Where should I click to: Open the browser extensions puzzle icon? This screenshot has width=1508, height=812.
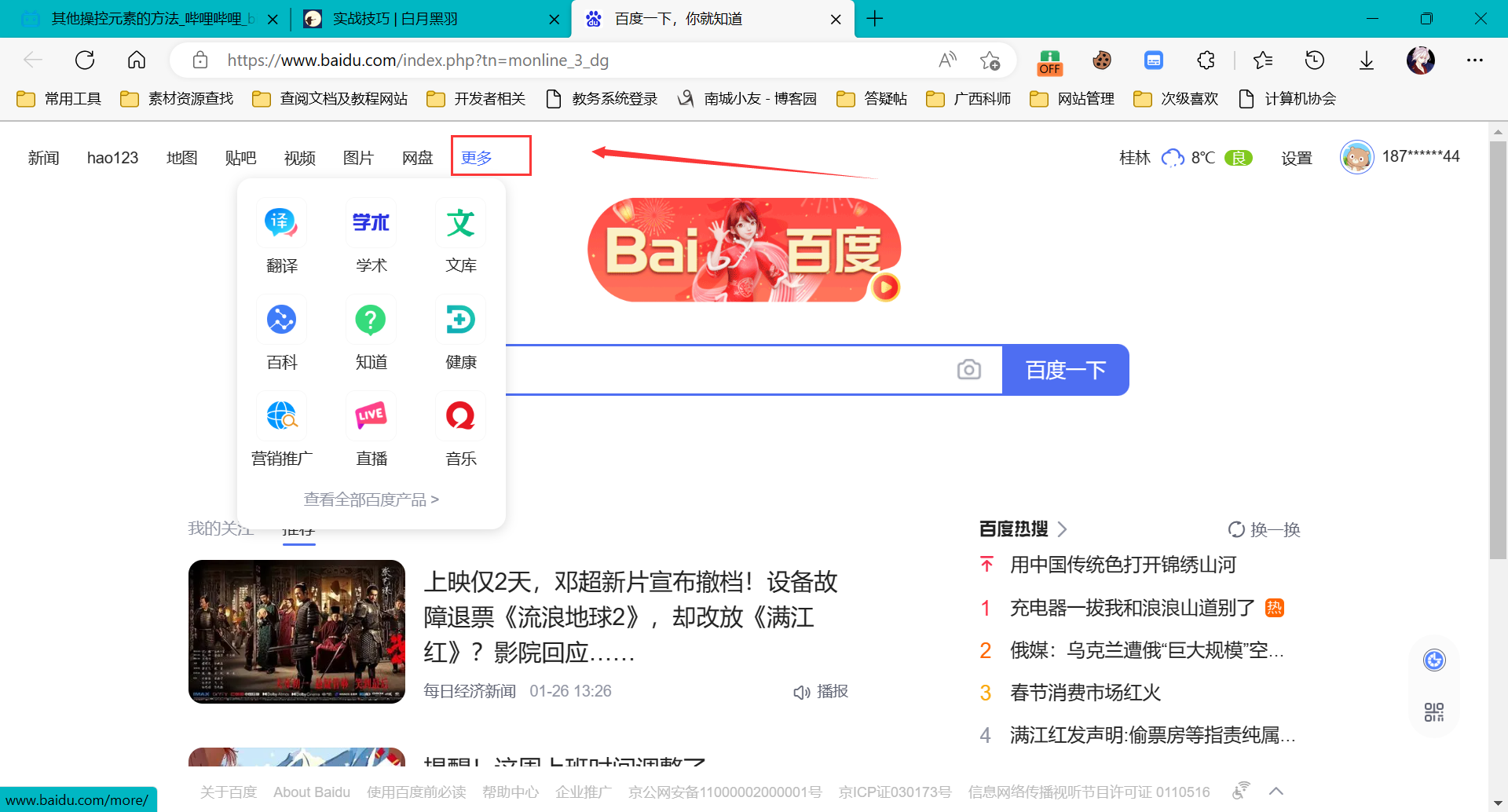pyautogui.click(x=1206, y=60)
